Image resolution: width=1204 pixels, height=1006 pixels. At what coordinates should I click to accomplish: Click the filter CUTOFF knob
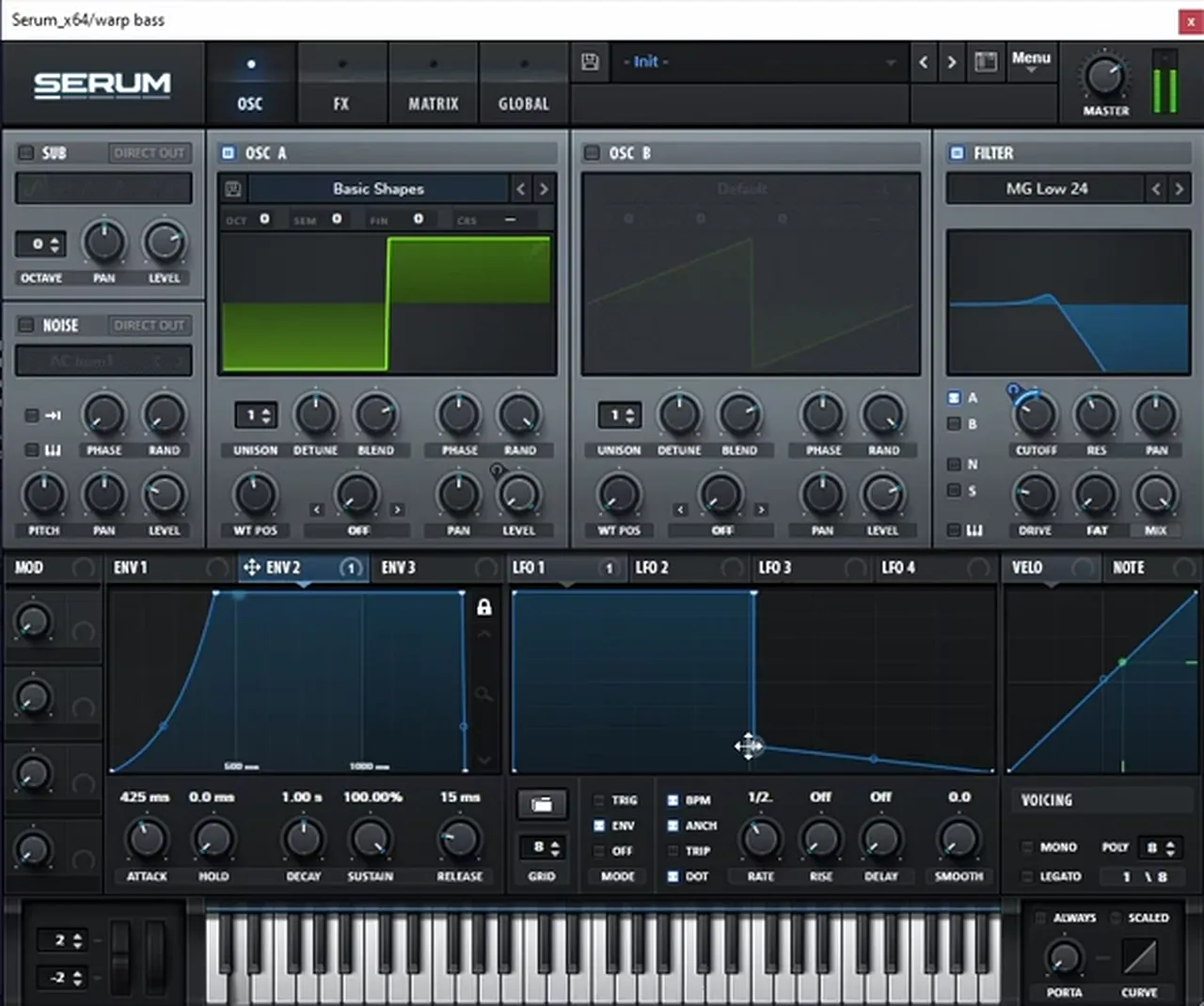(x=1036, y=414)
